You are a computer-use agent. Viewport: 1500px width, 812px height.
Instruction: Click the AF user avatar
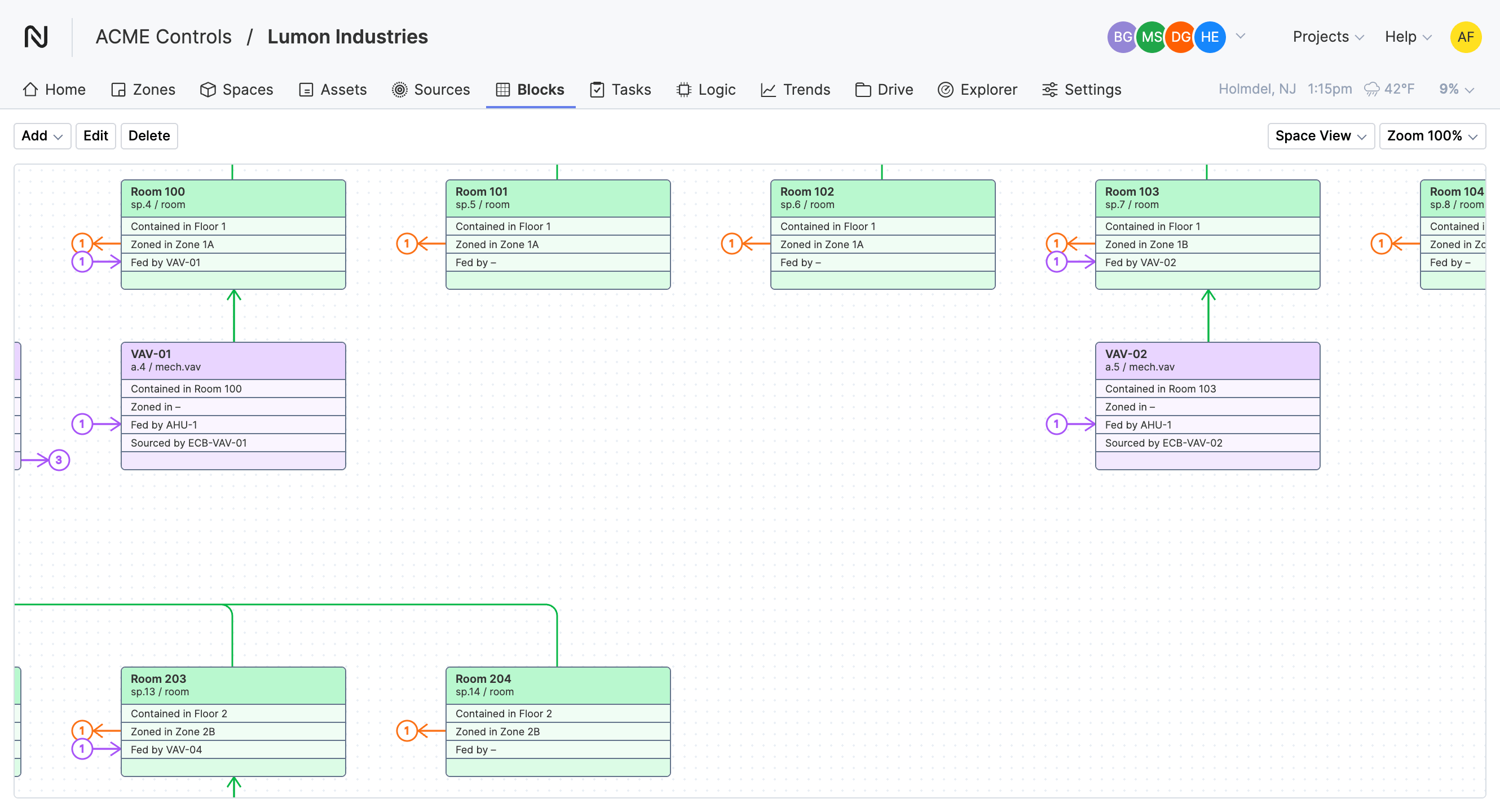point(1465,37)
